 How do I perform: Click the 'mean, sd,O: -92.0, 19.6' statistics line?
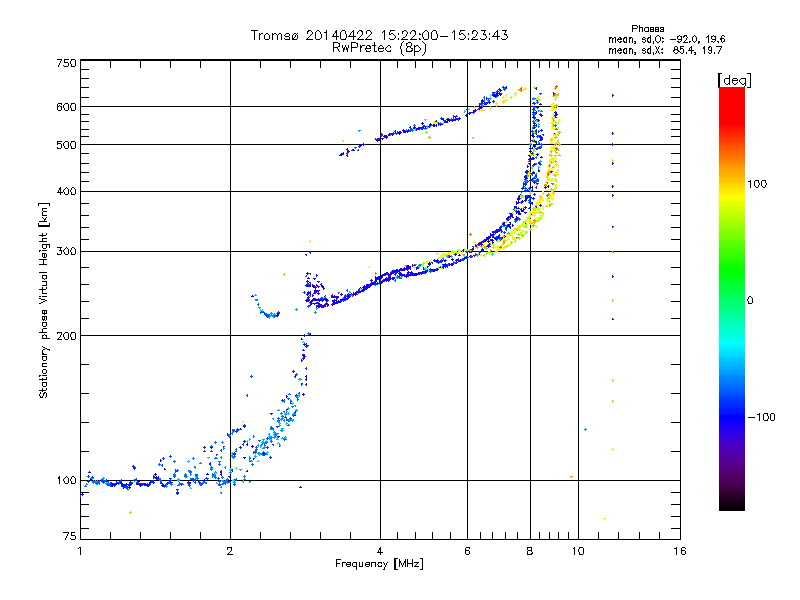[x=666, y=39]
